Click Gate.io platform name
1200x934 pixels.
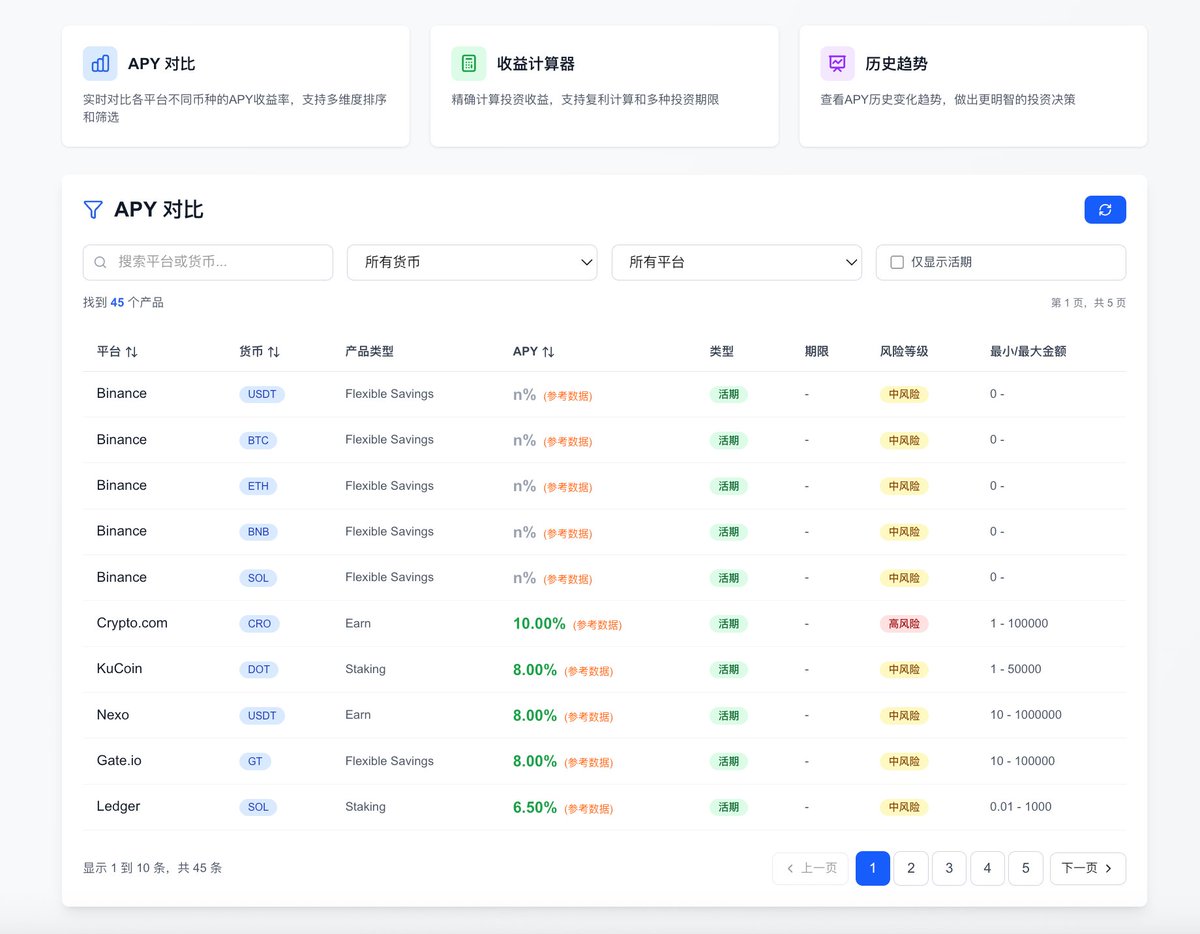click(x=119, y=761)
